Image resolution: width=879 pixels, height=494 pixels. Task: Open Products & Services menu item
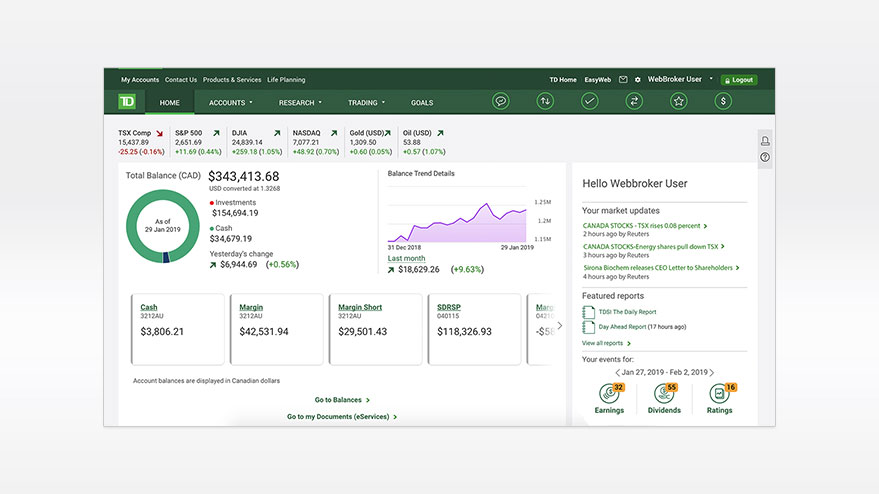(232, 80)
